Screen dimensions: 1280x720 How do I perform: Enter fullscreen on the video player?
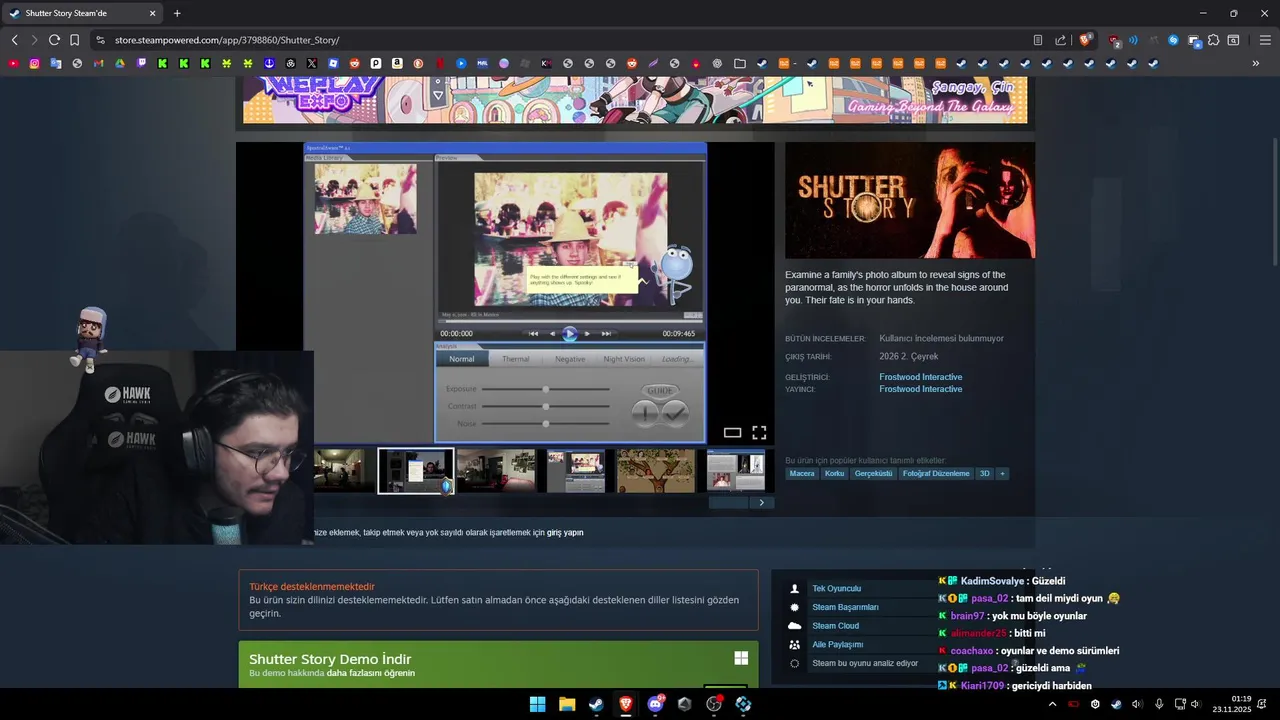[x=759, y=432]
